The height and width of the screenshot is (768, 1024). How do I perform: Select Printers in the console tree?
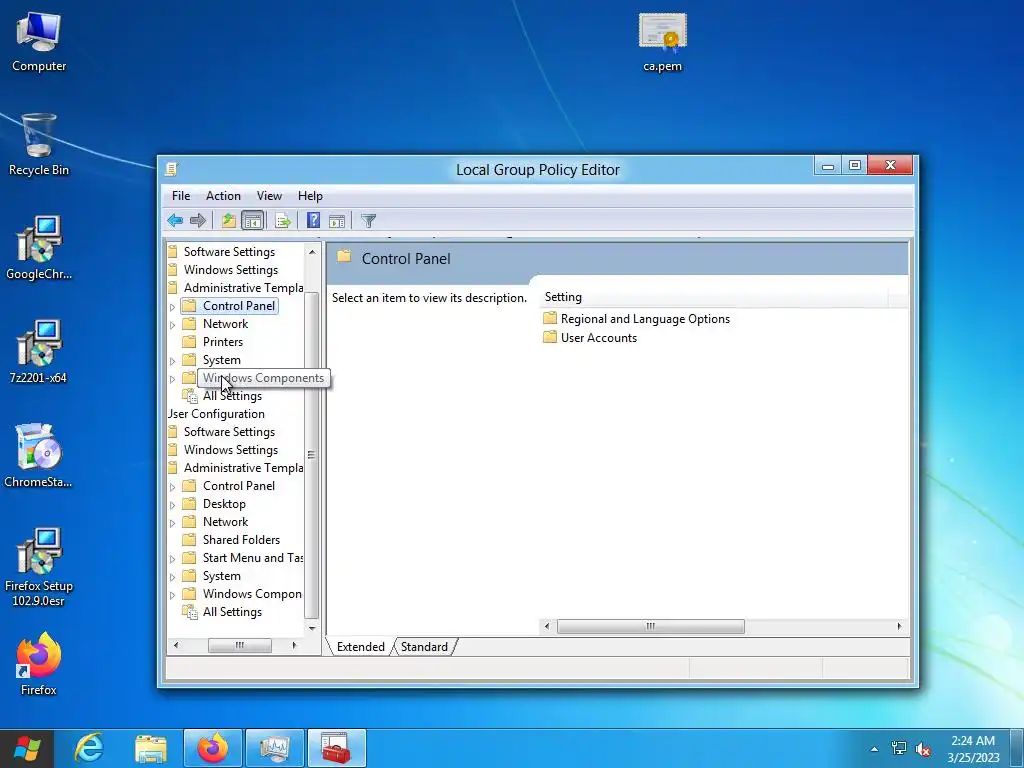point(223,342)
